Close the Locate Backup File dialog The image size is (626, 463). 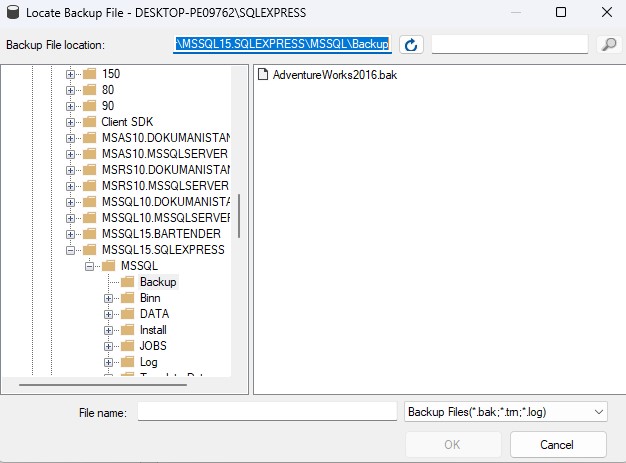click(x=607, y=12)
